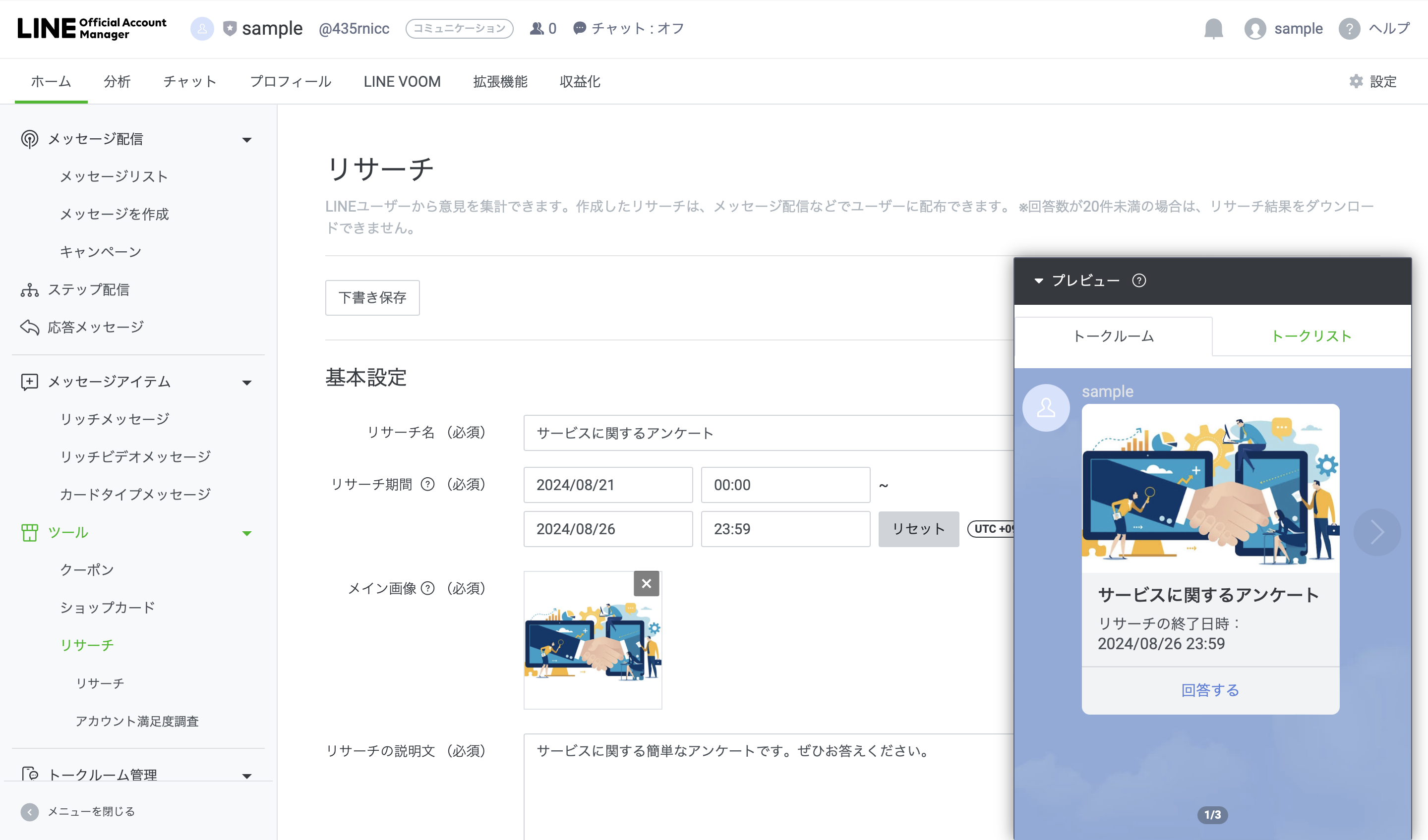Screen dimensions: 1428x840
Task: Click 下書き保存 button
Action: 372,297
